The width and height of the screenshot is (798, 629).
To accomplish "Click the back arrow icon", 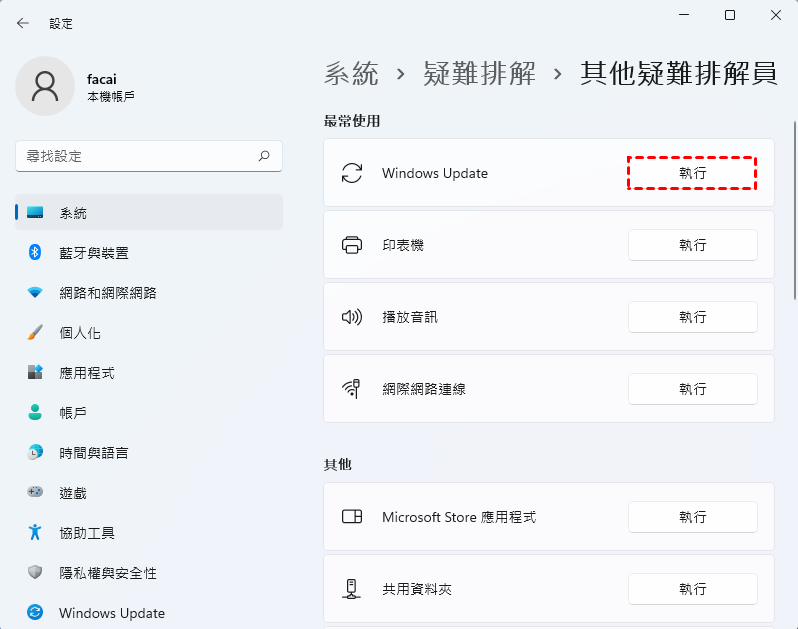I will (23, 23).
